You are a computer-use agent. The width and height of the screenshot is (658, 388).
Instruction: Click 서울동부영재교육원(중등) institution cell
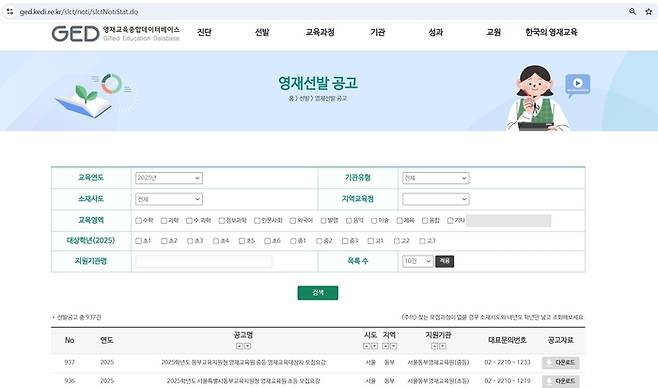tap(438, 362)
